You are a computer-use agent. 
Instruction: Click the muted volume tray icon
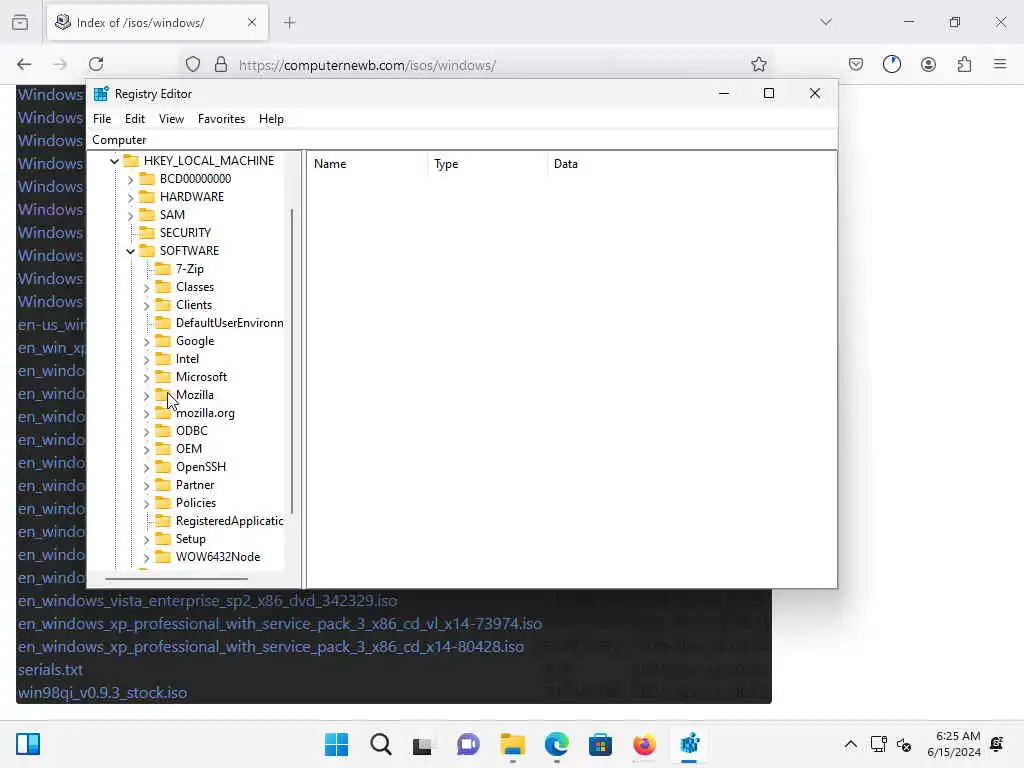pos(904,745)
